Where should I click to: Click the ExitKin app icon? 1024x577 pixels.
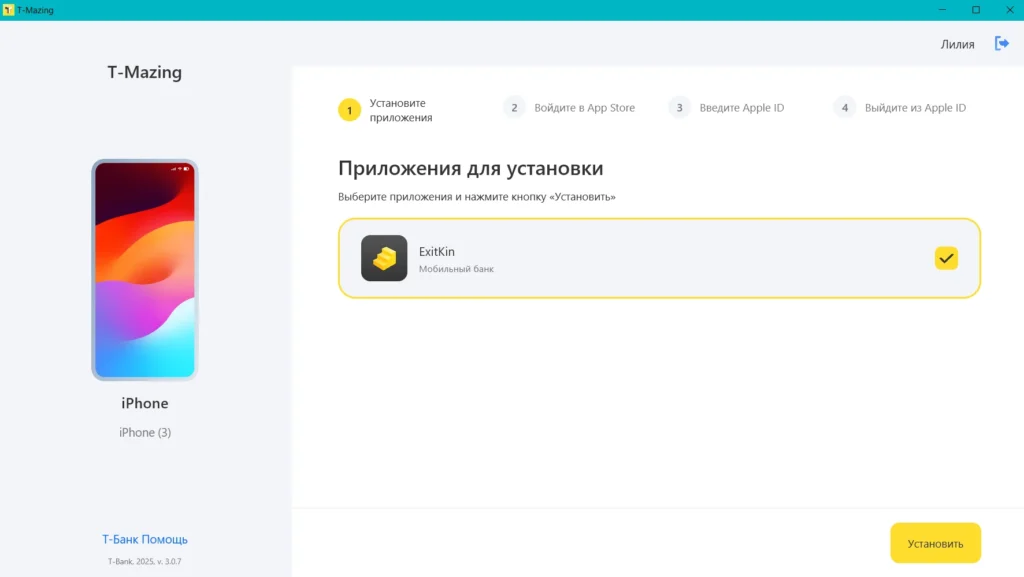pos(384,258)
